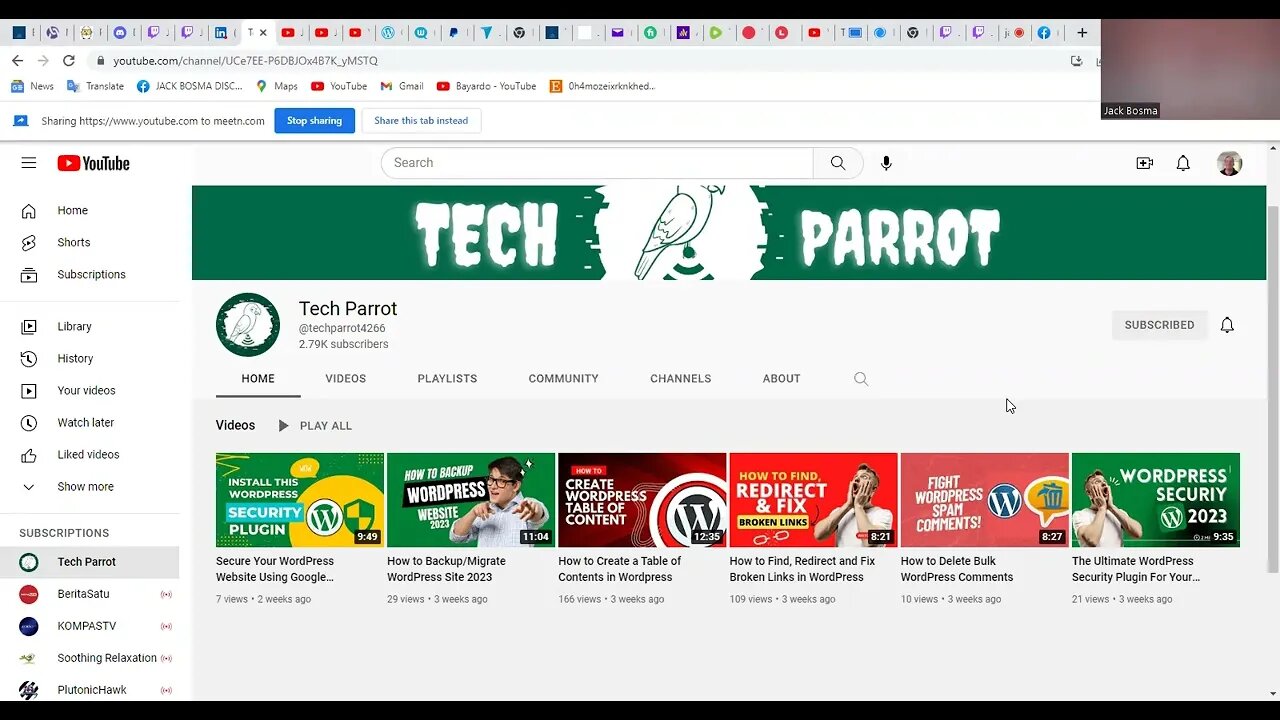Reload the page with refresh icon
This screenshot has height=720, width=1280.
tap(69, 61)
